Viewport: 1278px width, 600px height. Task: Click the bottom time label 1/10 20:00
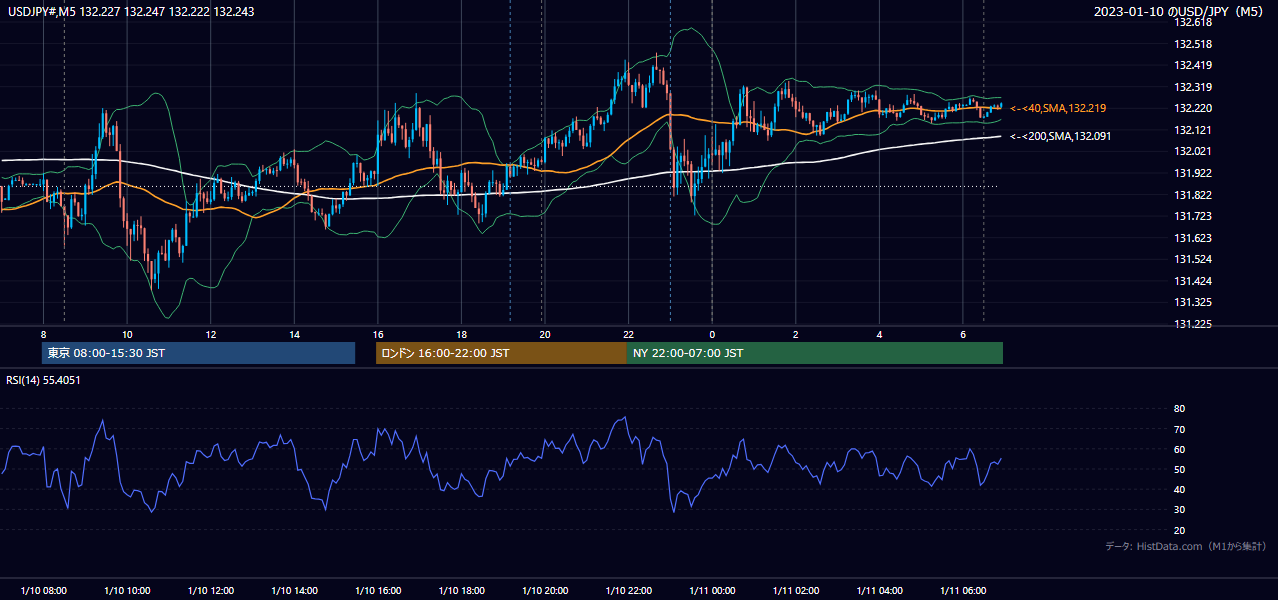click(x=544, y=591)
